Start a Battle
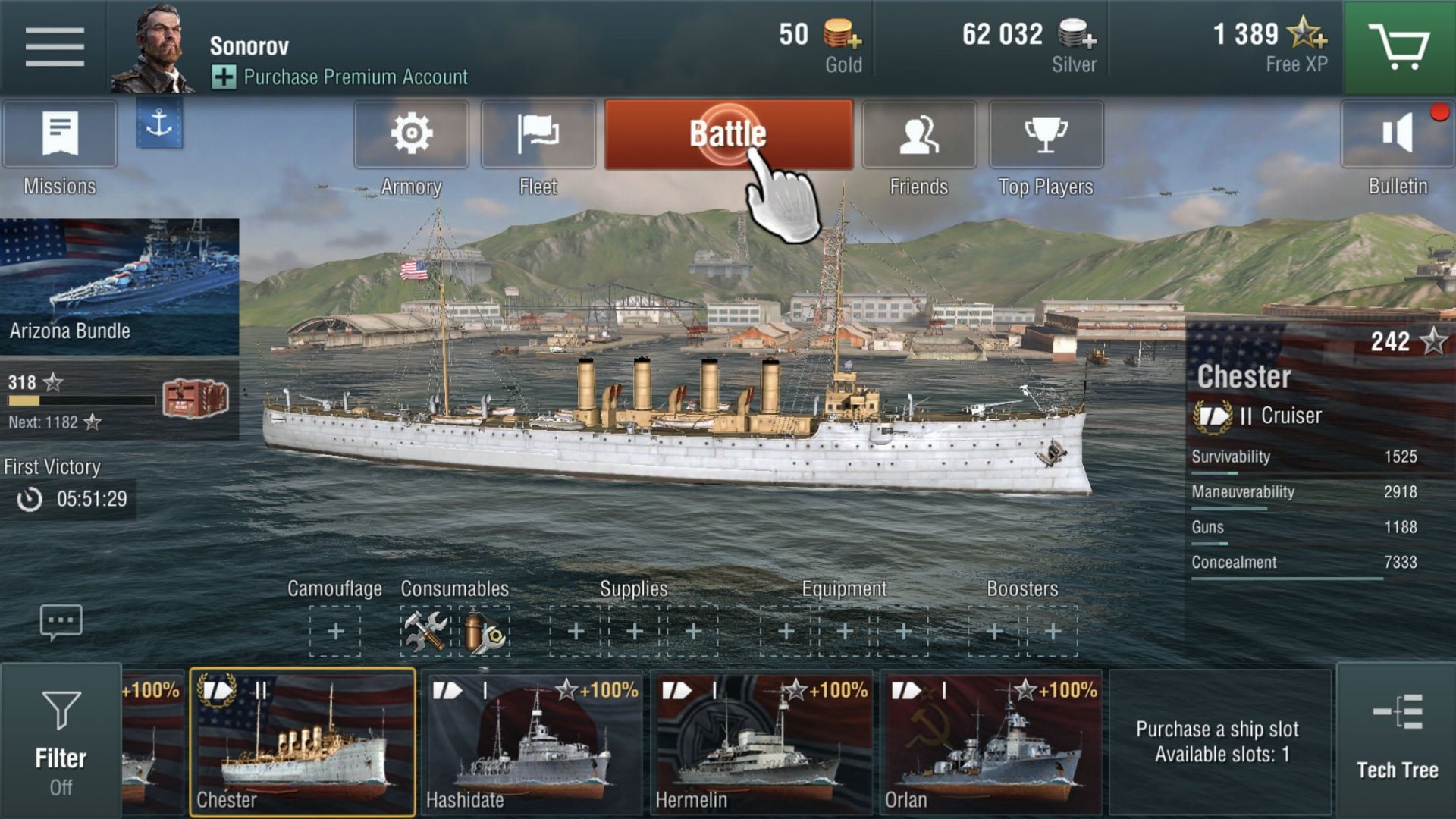 tap(728, 134)
